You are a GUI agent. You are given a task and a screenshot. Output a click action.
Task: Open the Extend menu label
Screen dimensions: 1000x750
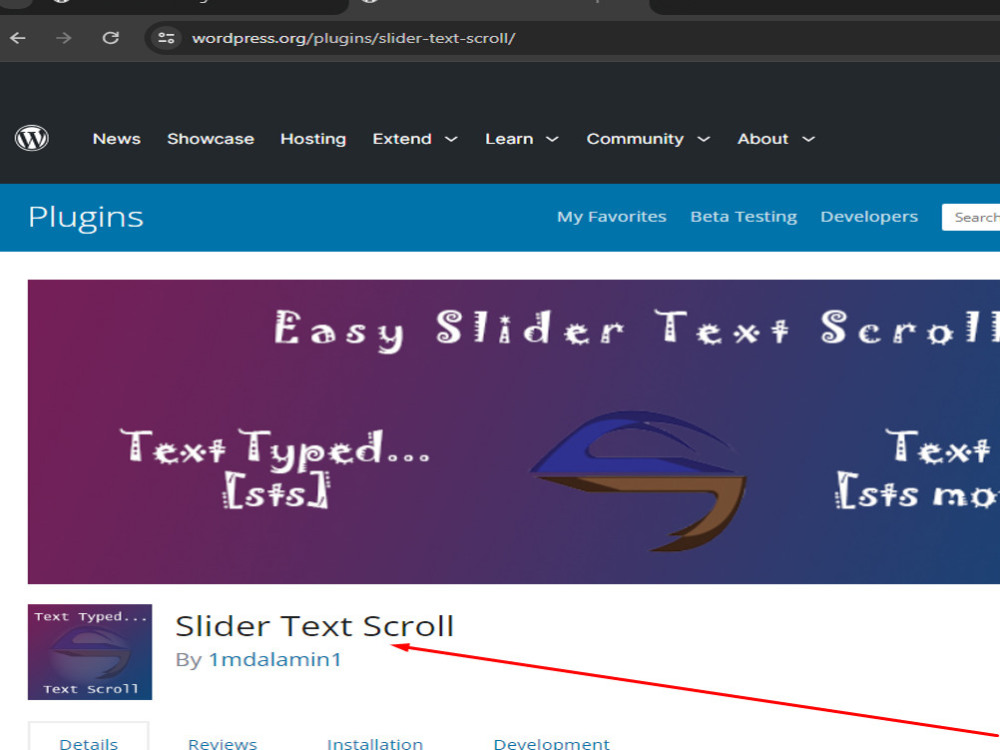(402, 139)
